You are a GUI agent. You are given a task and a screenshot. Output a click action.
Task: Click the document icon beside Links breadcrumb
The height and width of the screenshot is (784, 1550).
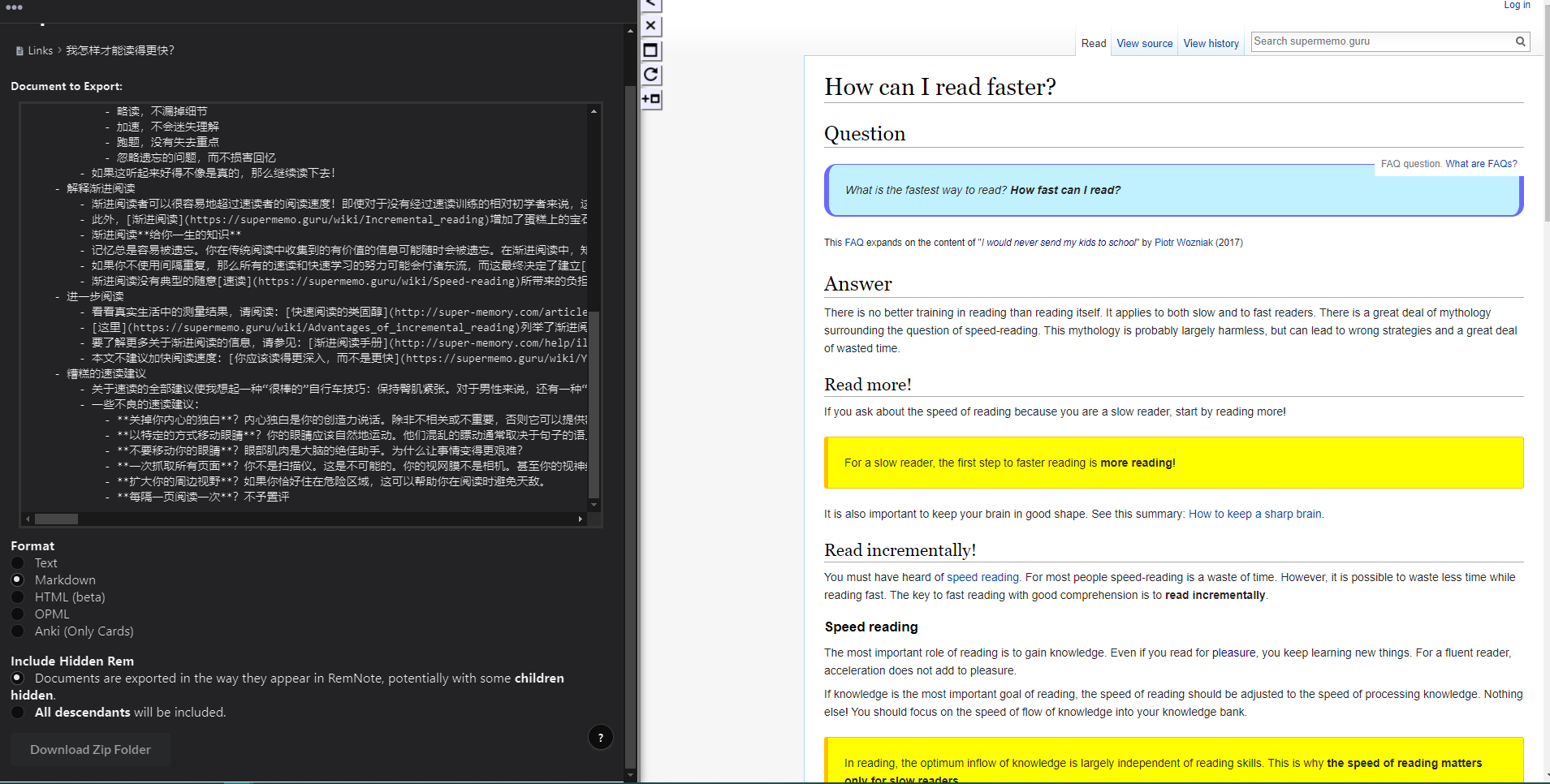click(19, 51)
